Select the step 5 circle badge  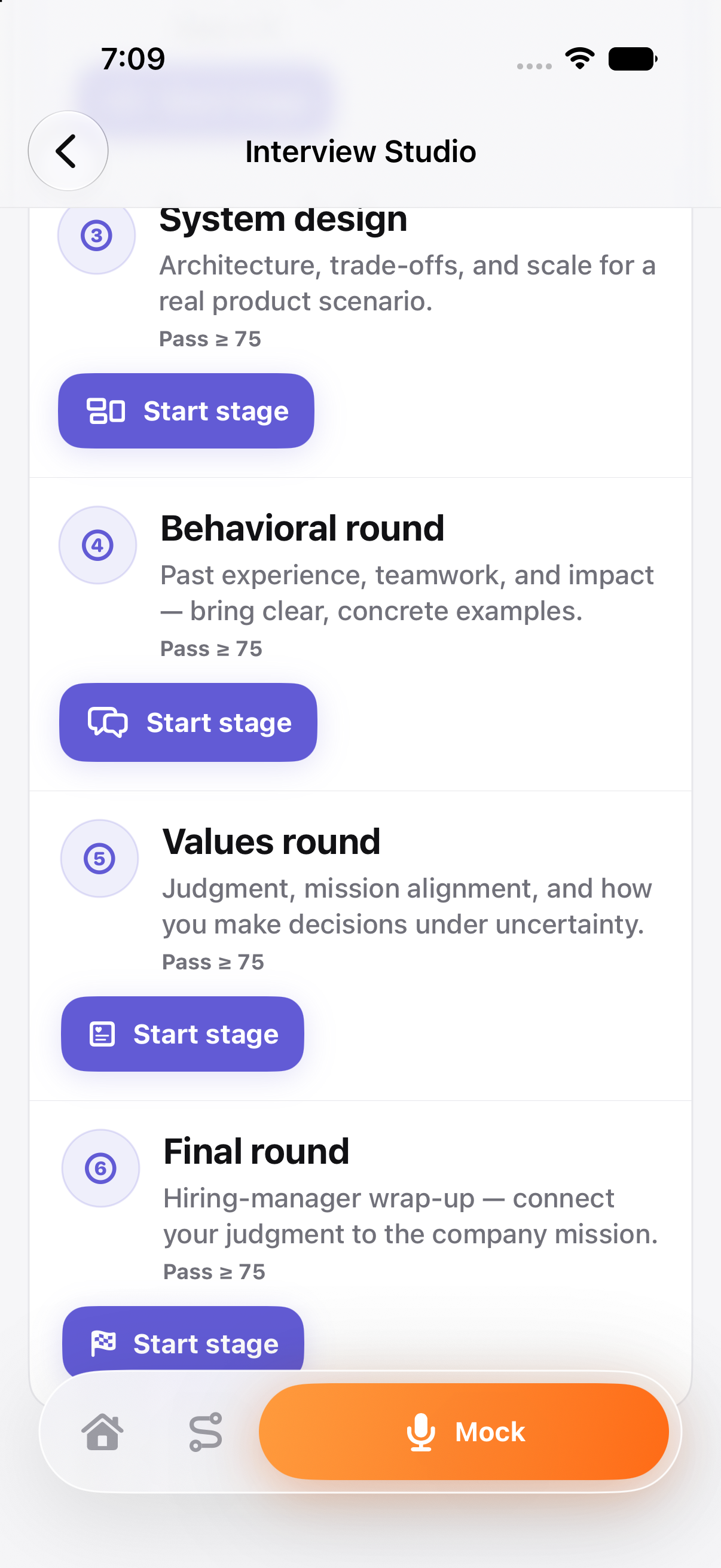click(x=99, y=858)
